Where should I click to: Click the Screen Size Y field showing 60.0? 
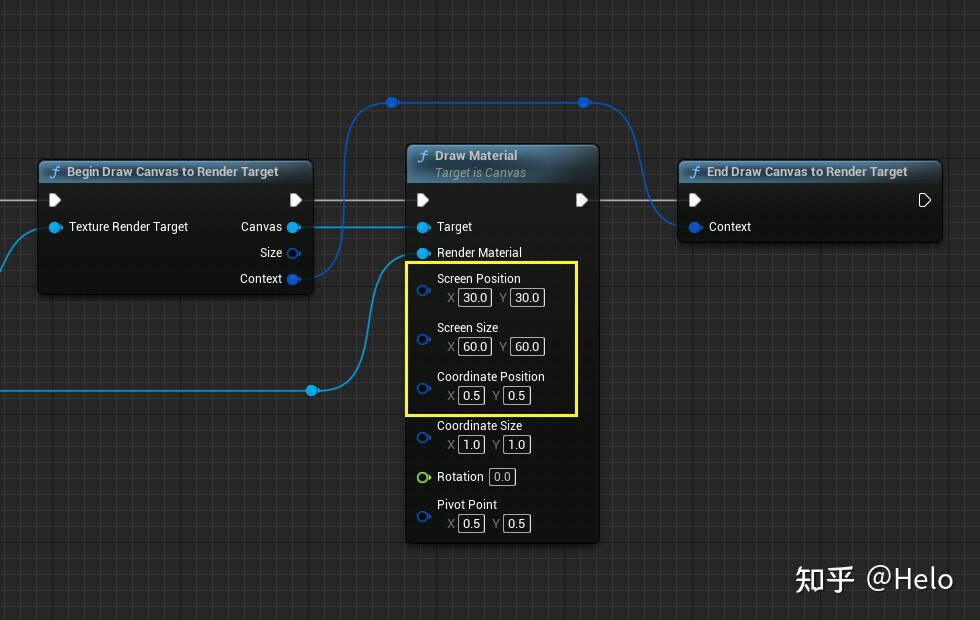coord(527,346)
